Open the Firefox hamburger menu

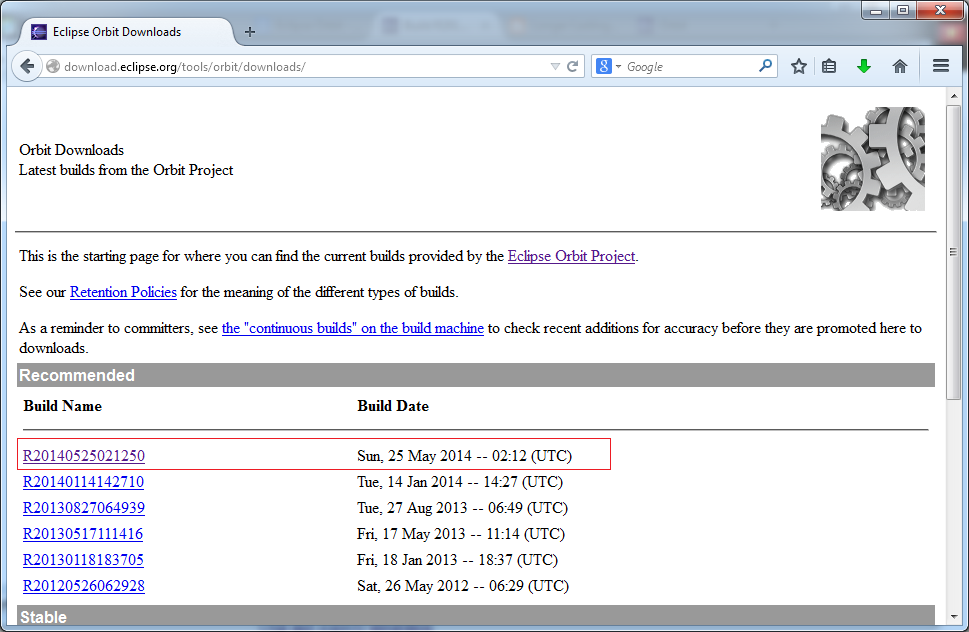[x=941, y=65]
